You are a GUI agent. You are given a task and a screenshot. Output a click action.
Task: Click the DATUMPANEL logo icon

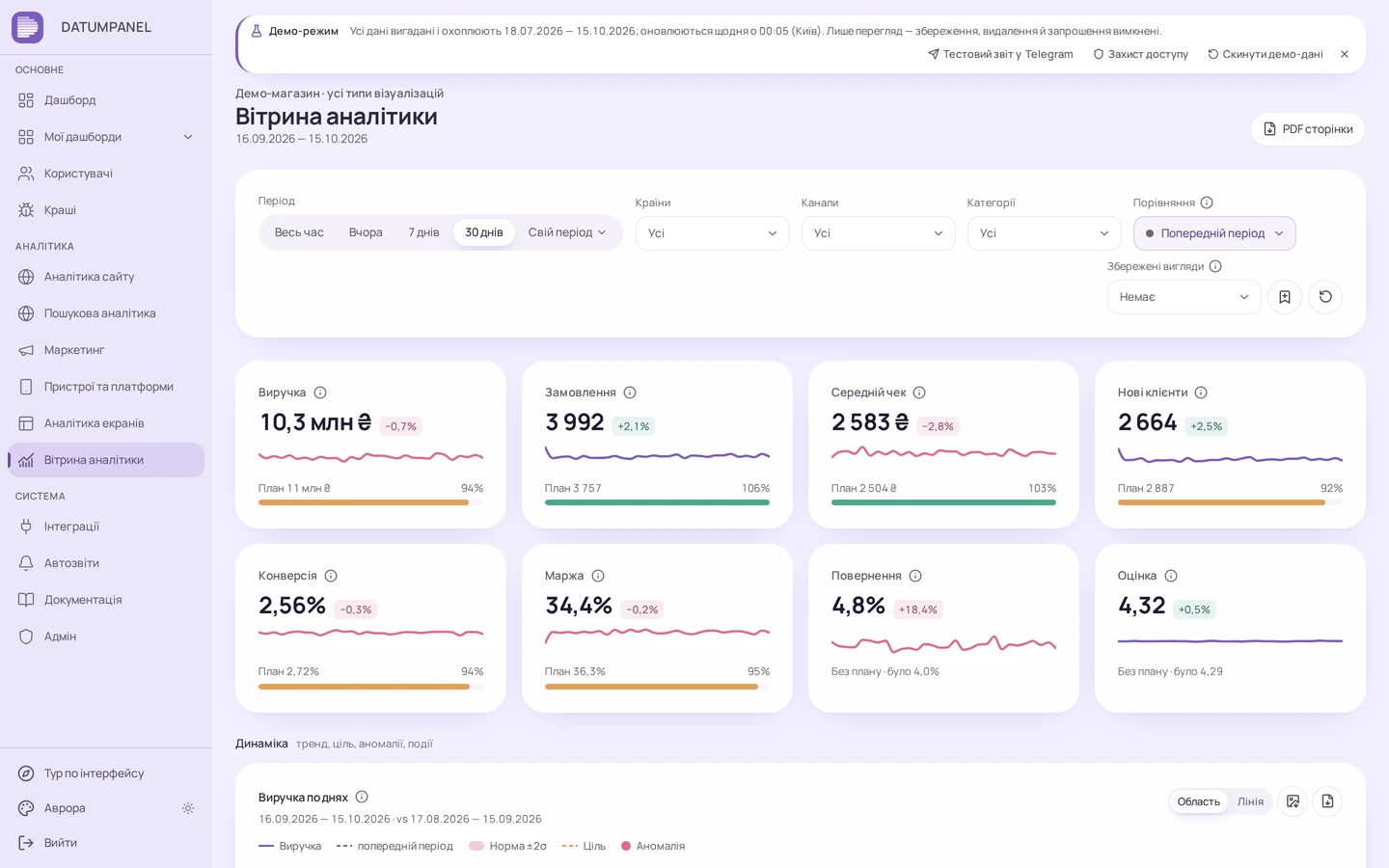tap(27, 27)
